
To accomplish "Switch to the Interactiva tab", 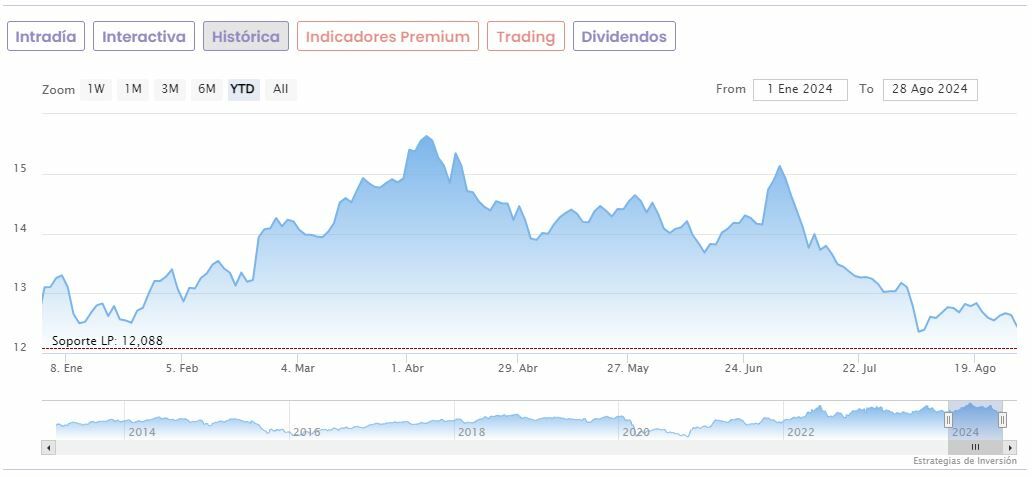I will click(x=144, y=37).
